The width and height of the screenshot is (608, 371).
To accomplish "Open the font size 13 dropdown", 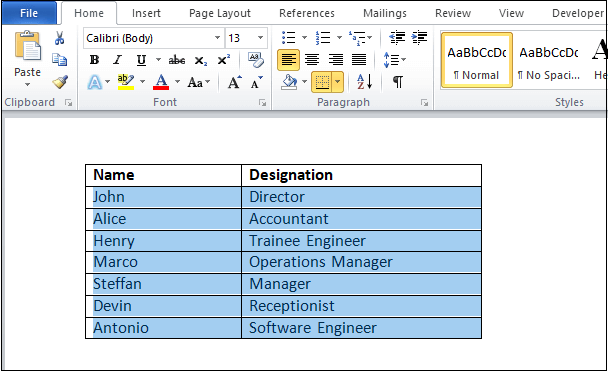I will pos(260,38).
